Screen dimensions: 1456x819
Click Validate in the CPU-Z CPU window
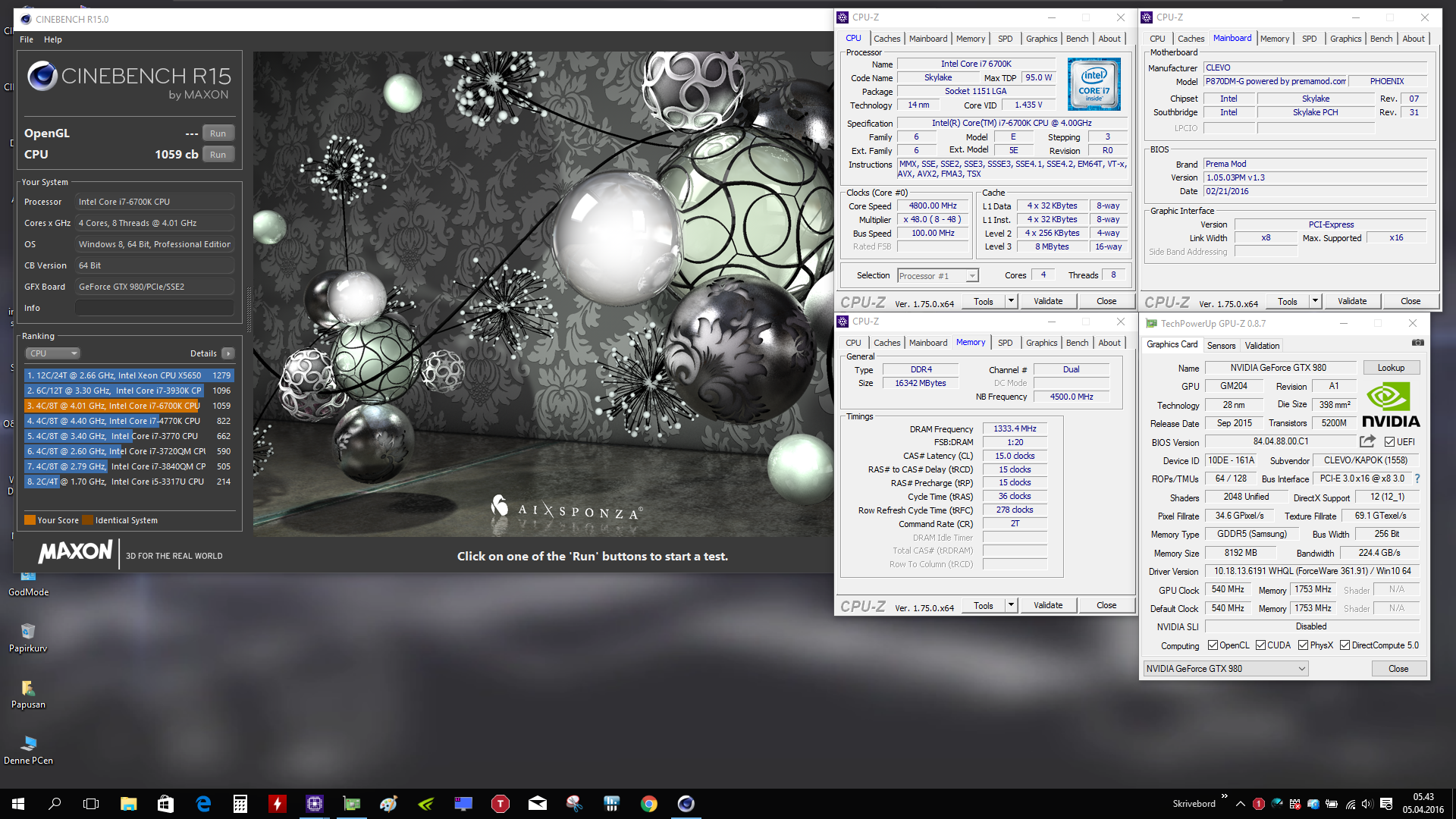click(x=1048, y=301)
